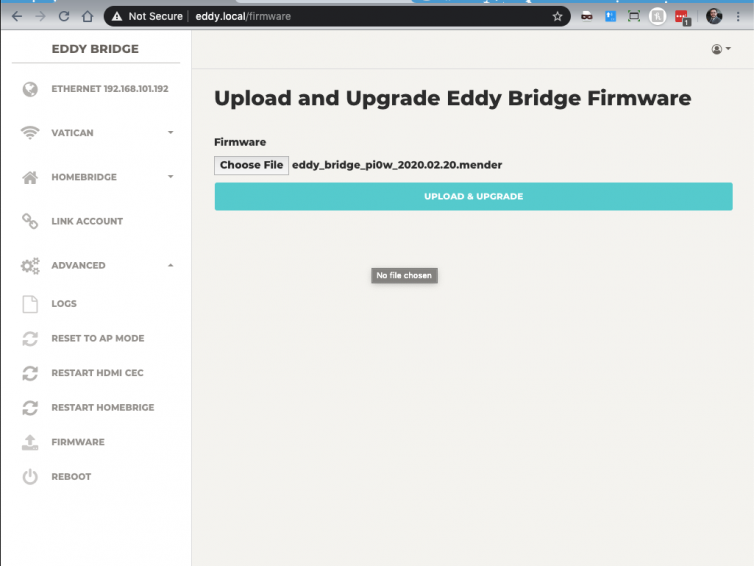Click the page heading Upload and Upgrade

[x=452, y=99]
